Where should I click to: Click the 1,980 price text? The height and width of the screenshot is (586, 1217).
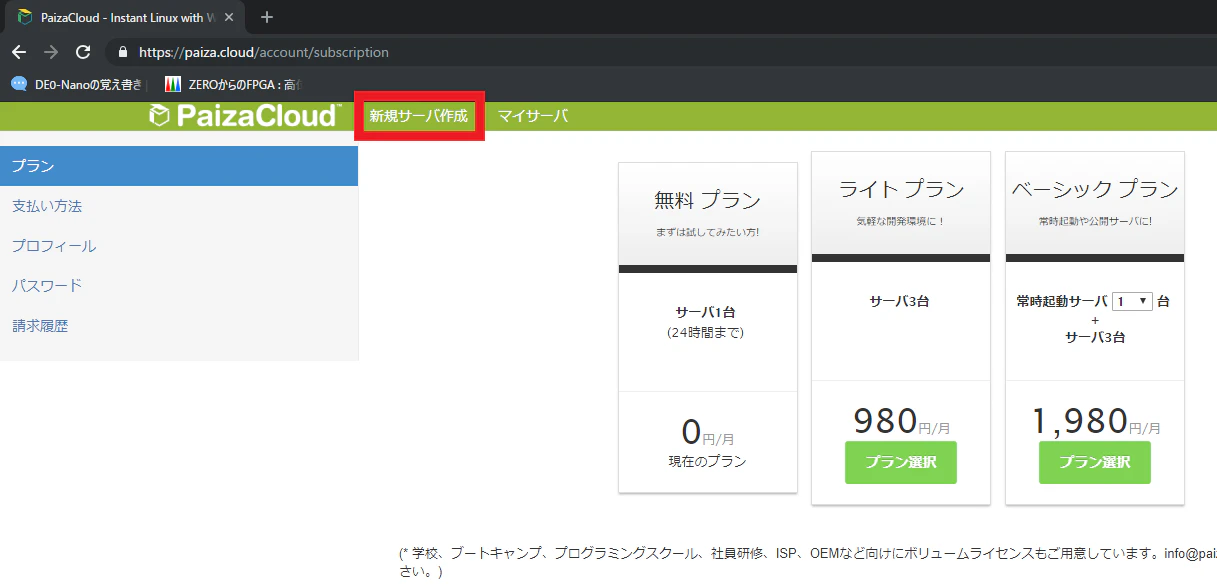click(x=1080, y=422)
